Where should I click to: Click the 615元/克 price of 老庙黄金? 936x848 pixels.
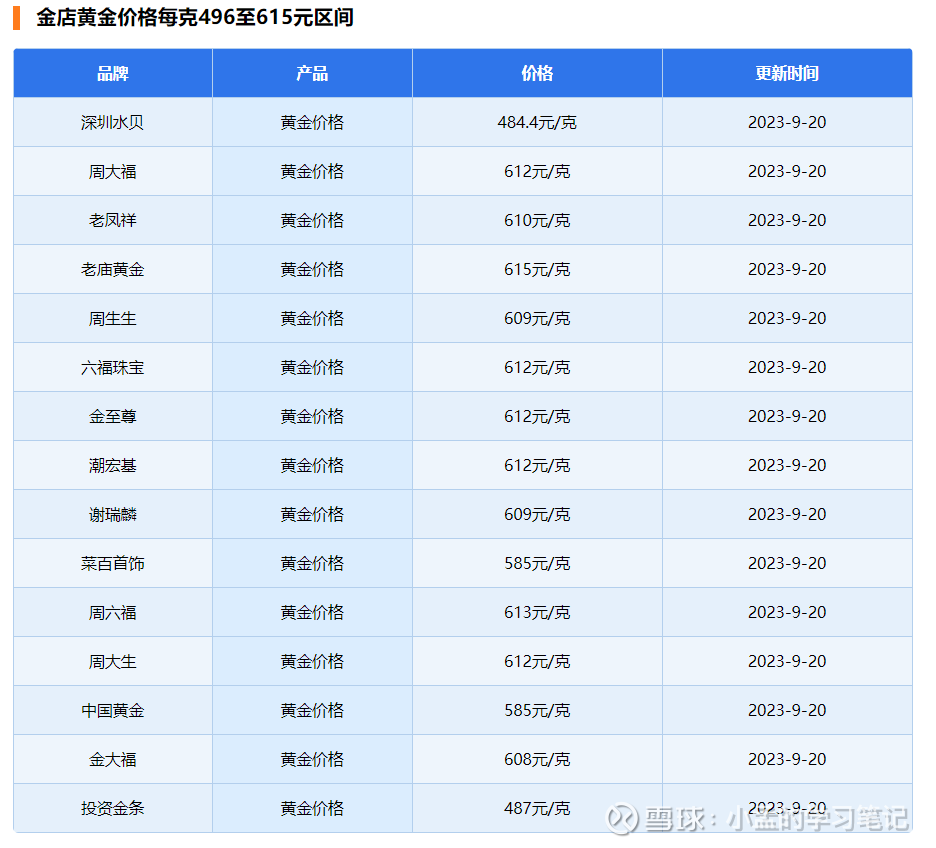pos(536,268)
